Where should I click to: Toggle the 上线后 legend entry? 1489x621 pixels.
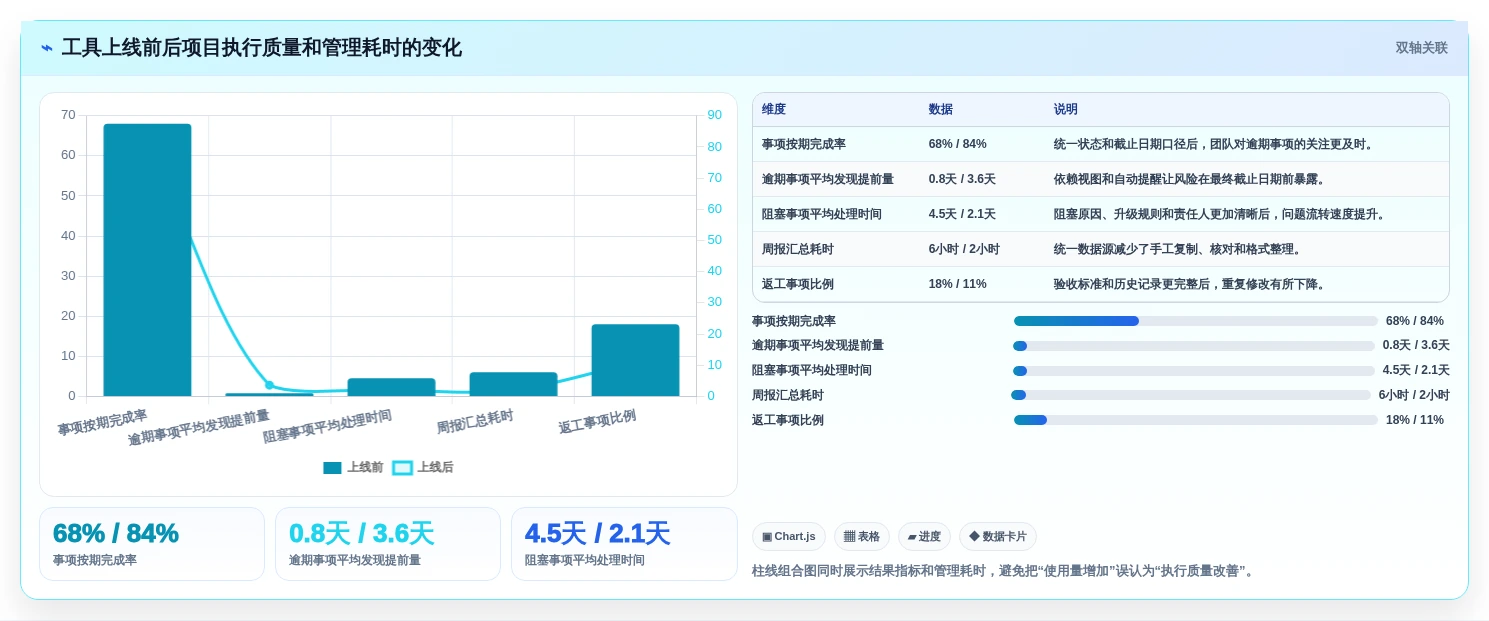pos(423,467)
